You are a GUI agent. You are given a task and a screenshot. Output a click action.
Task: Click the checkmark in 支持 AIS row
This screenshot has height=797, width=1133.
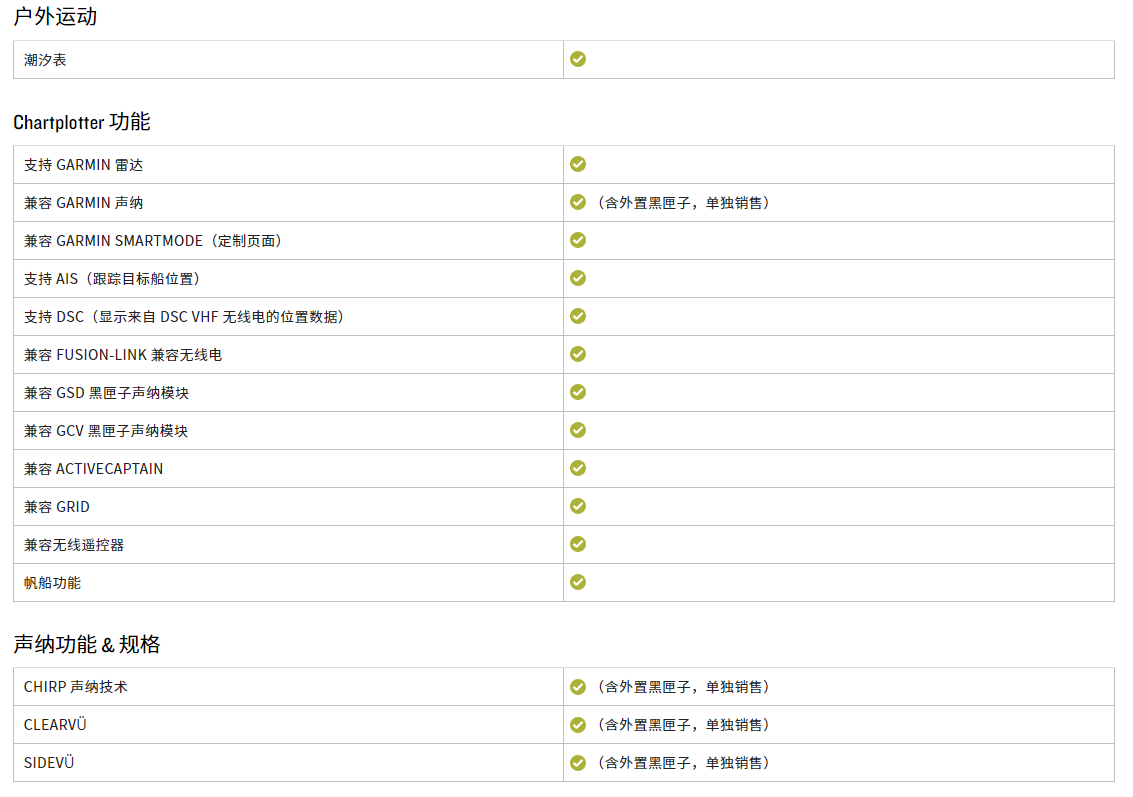point(578,278)
